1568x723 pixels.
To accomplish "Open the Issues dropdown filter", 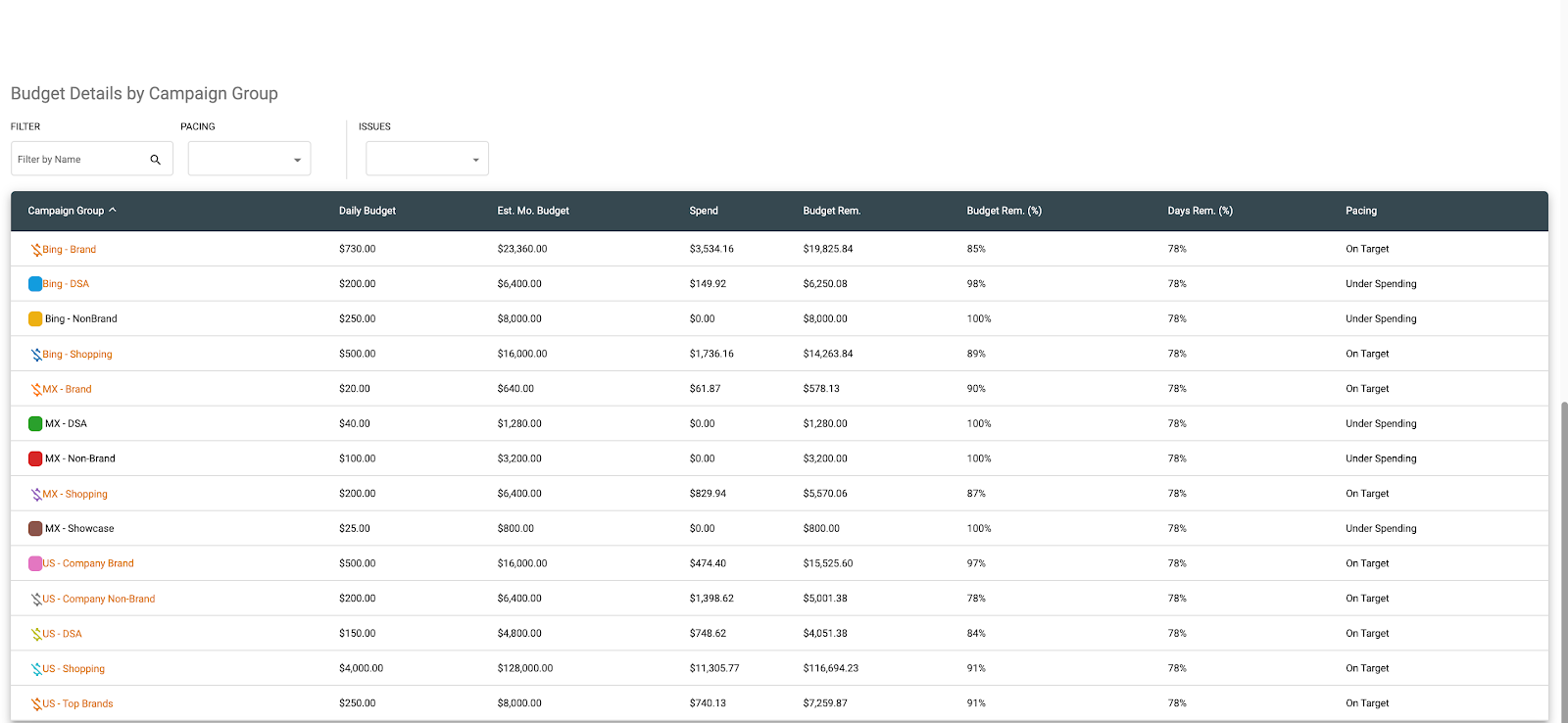I will pyautogui.click(x=426, y=160).
